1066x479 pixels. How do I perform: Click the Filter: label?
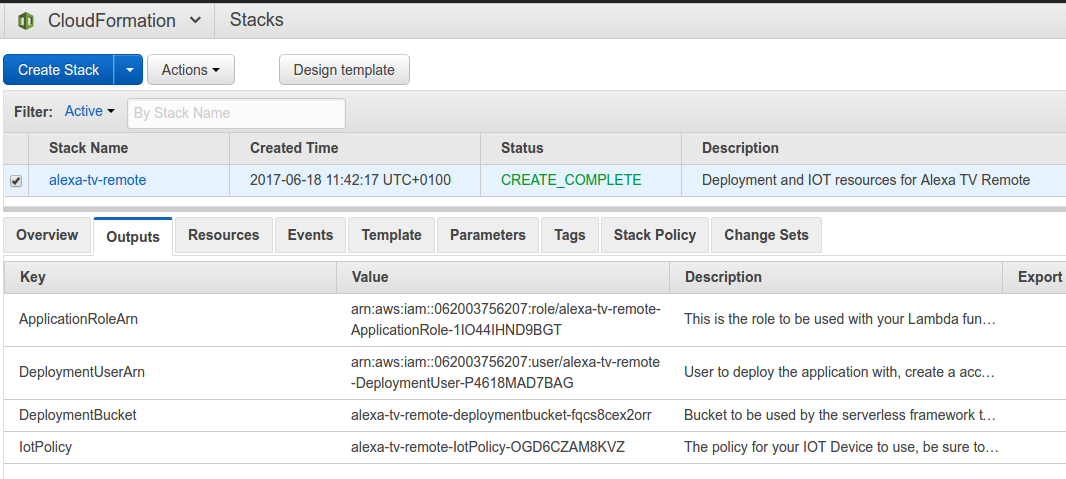33,112
